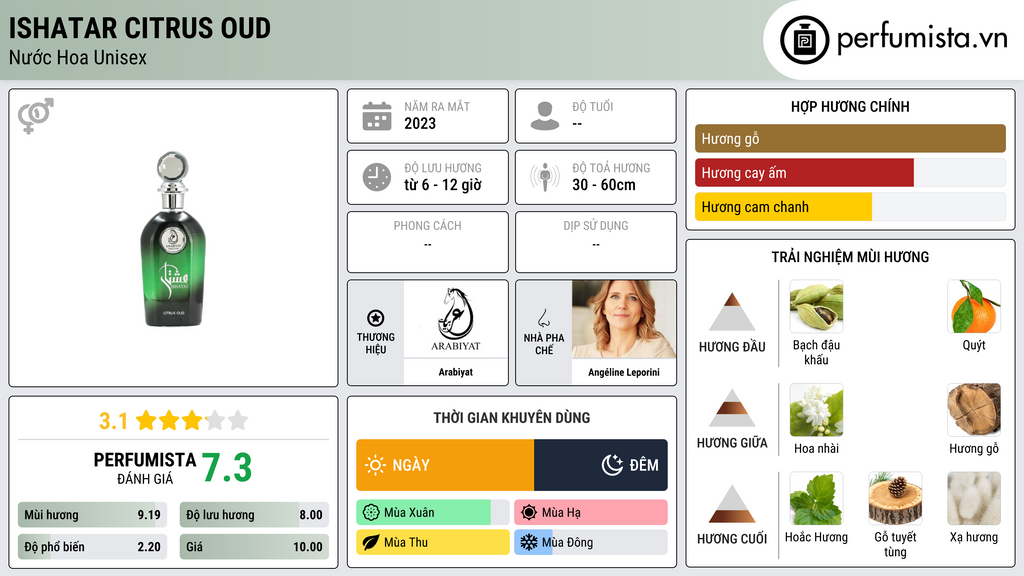The width and height of the screenshot is (1024, 576).
Task: Click the leaf icon for Mùa Thu
Action: click(x=371, y=542)
